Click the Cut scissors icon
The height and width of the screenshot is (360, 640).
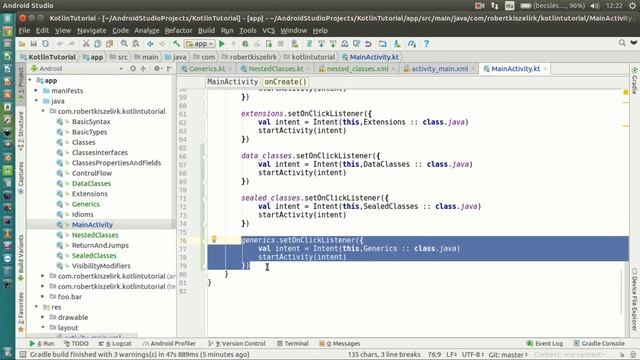pos(86,44)
